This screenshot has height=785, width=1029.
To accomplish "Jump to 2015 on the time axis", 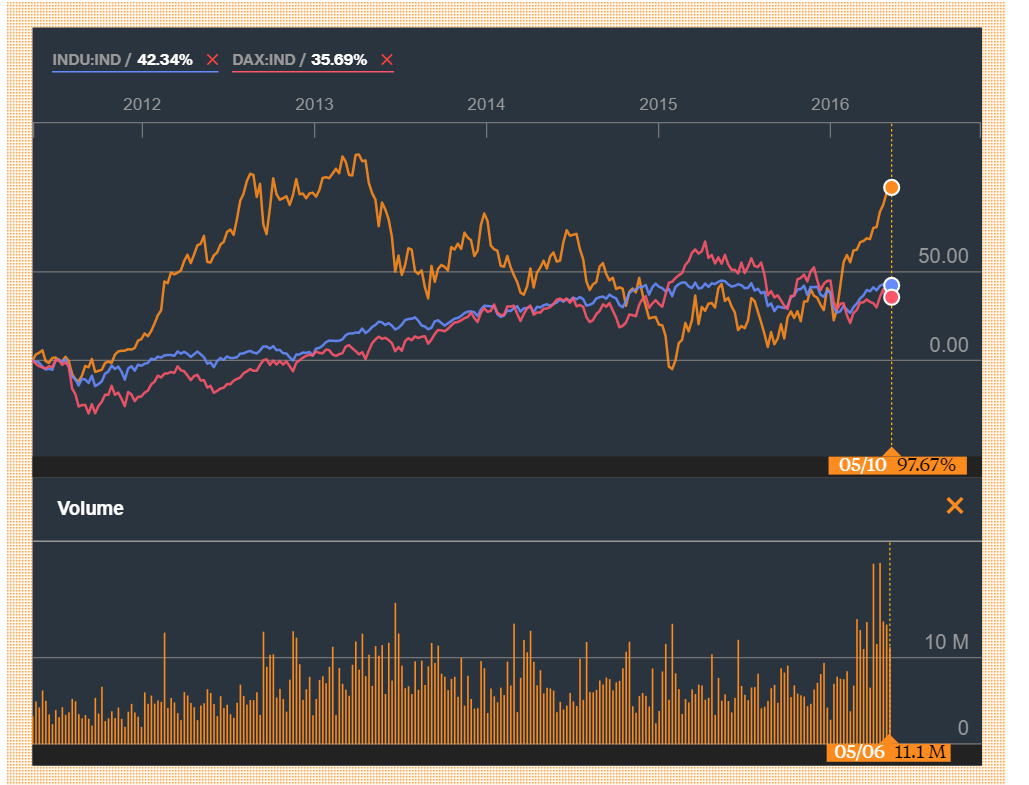I will click(658, 104).
